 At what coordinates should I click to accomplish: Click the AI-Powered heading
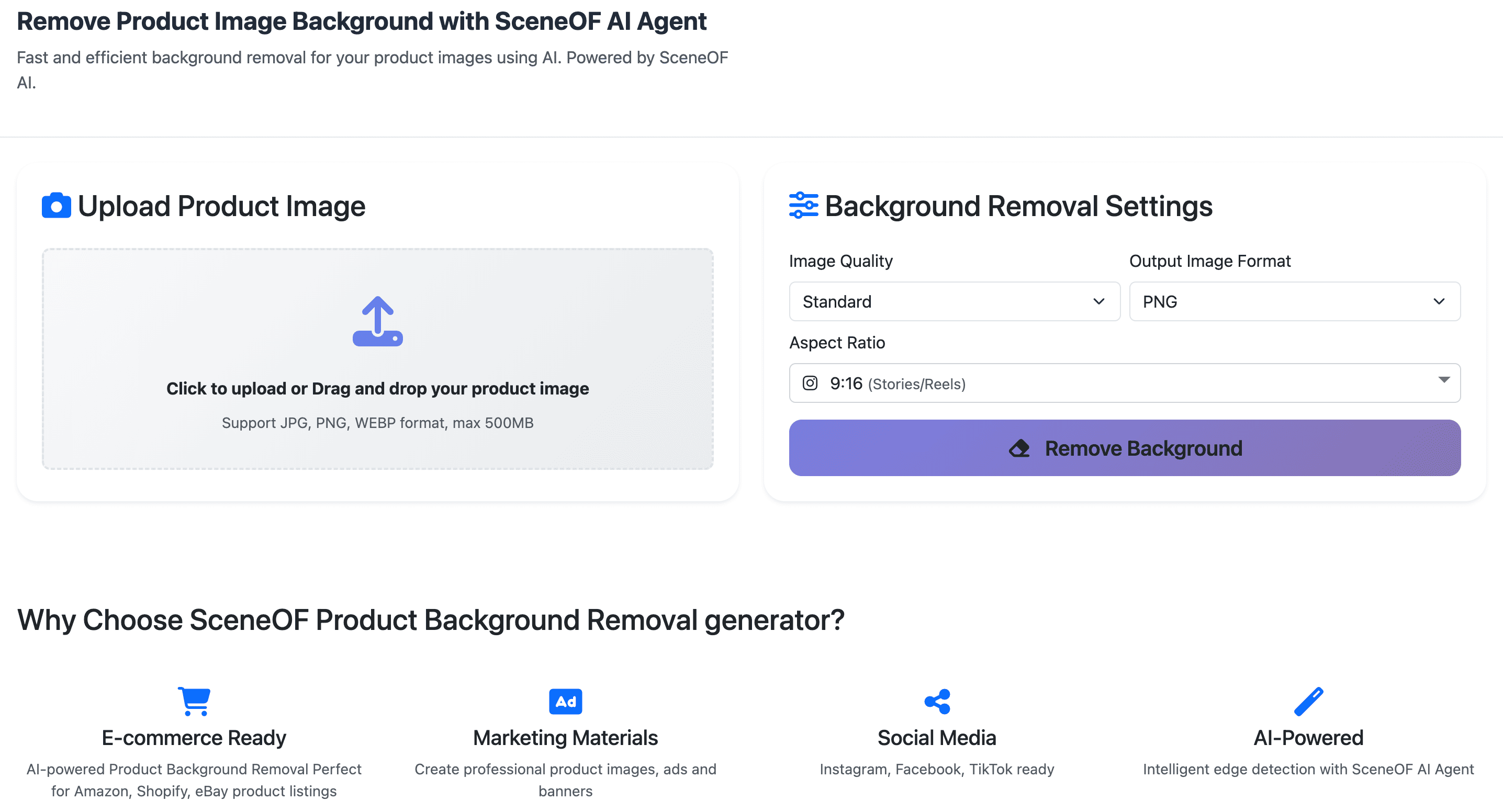[x=1308, y=738]
